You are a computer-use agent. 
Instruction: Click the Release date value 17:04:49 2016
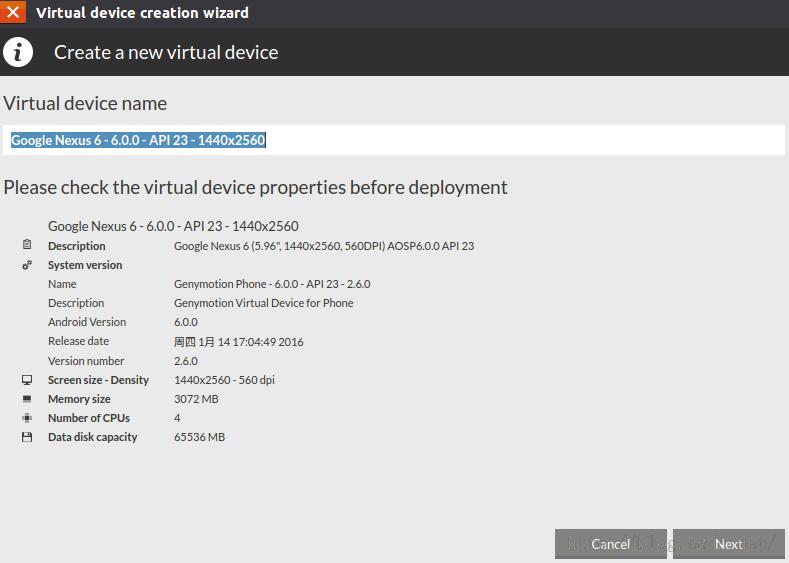(x=268, y=342)
